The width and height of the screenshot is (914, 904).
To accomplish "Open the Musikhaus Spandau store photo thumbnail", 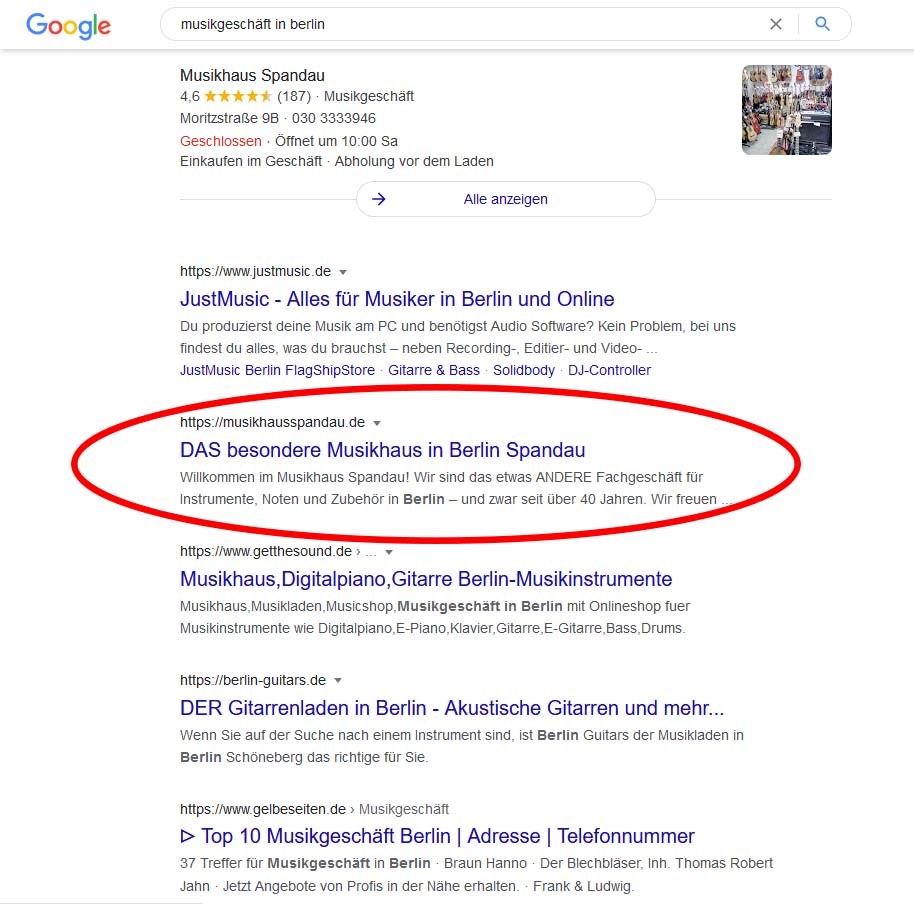I will [x=786, y=110].
